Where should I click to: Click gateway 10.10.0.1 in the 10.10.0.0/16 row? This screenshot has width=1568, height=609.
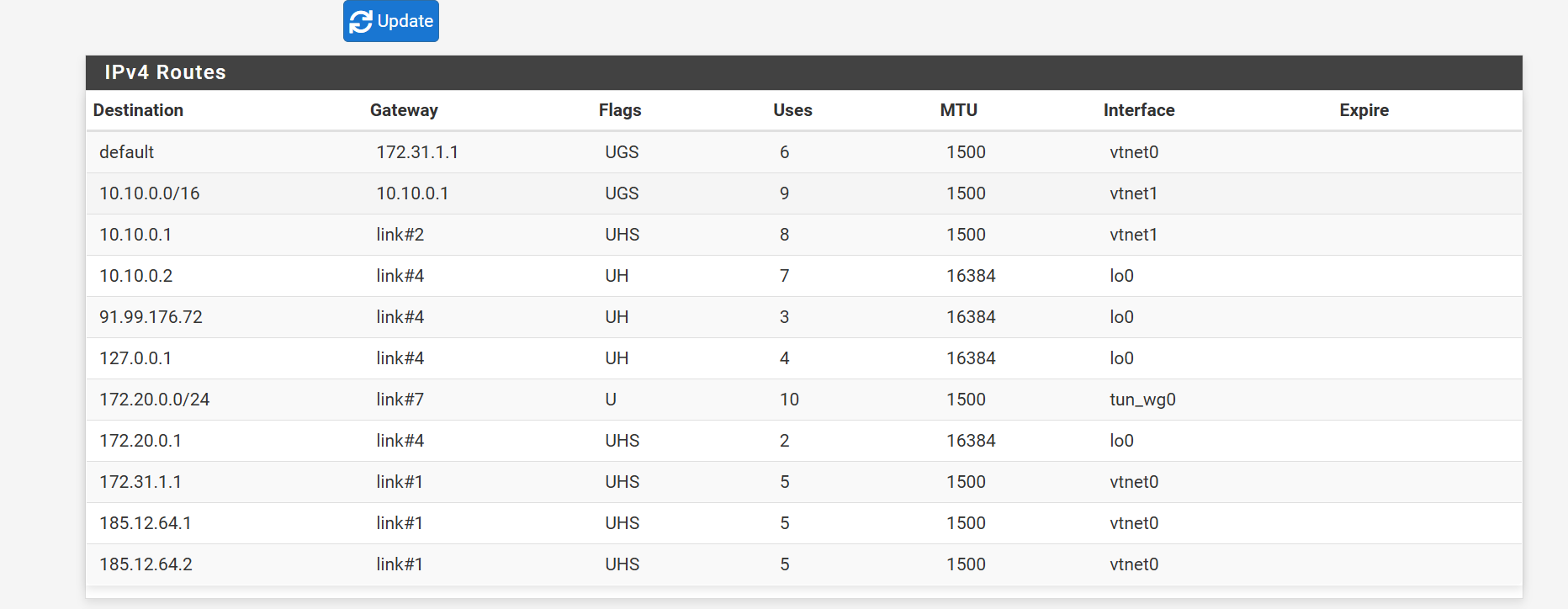[412, 193]
